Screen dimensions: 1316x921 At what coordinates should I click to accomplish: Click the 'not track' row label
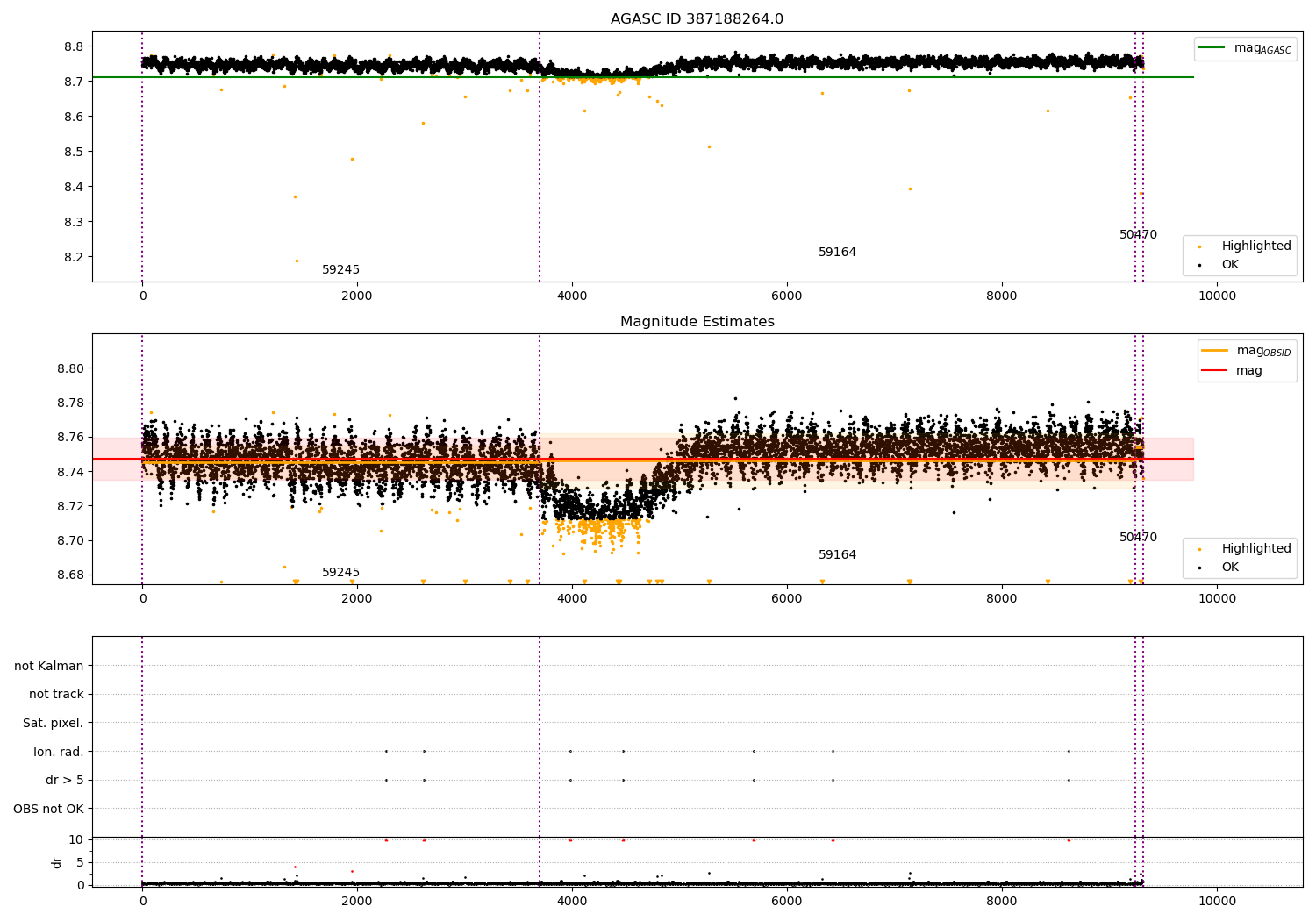pos(56,694)
